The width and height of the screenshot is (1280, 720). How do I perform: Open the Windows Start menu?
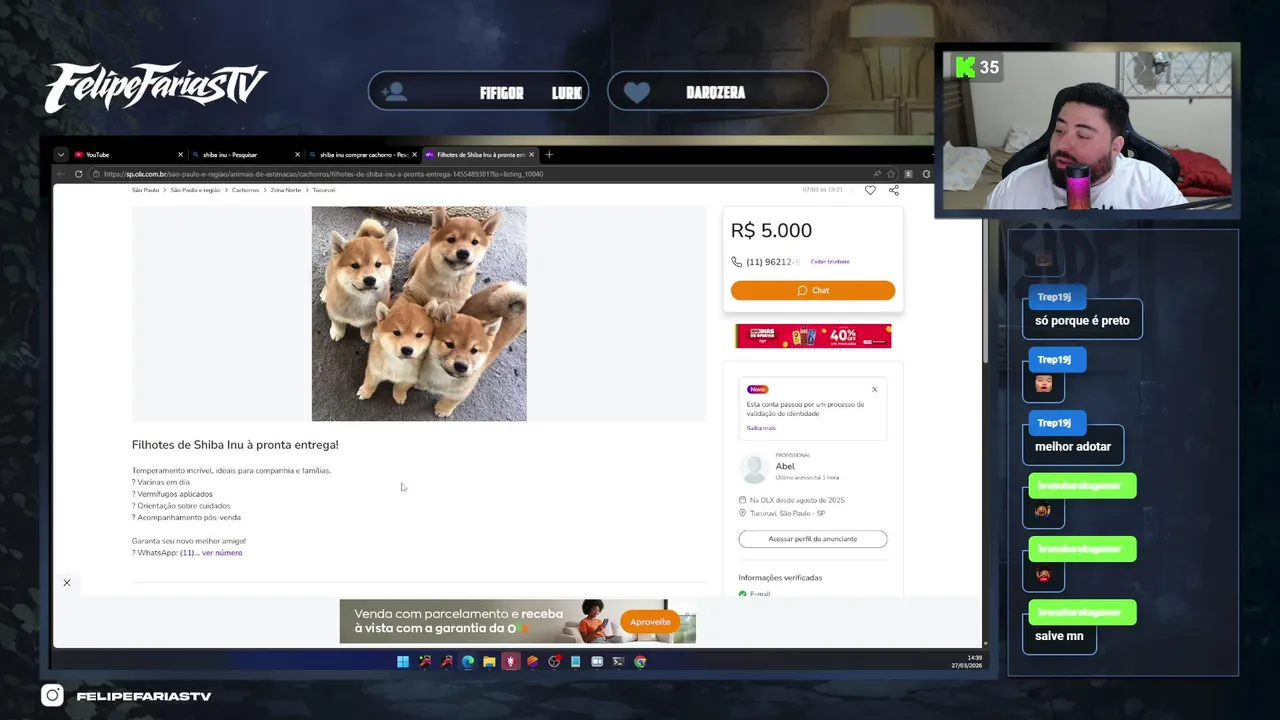pos(402,662)
